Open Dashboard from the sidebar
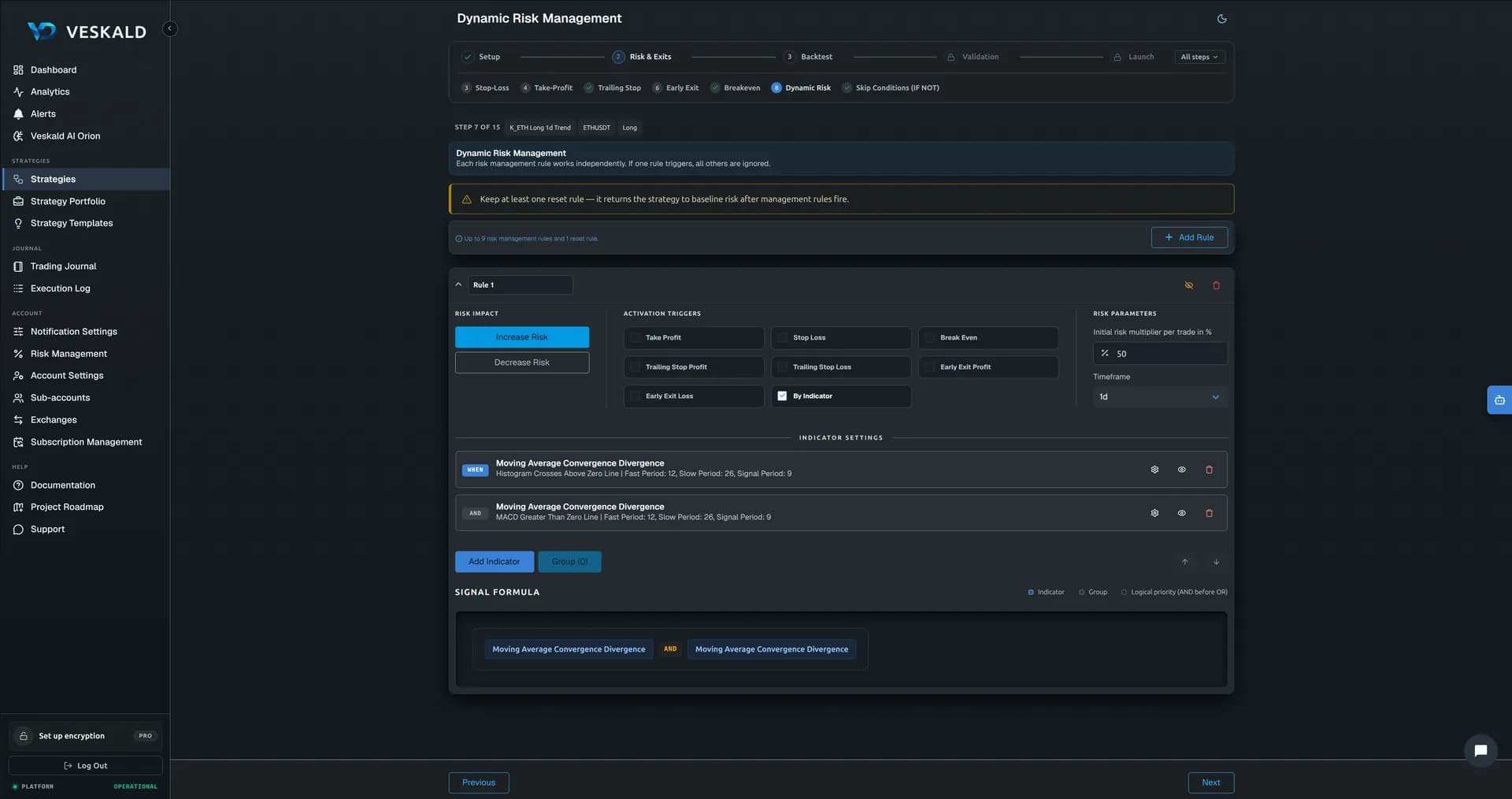This screenshot has height=799, width=1512. click(85, 70)
